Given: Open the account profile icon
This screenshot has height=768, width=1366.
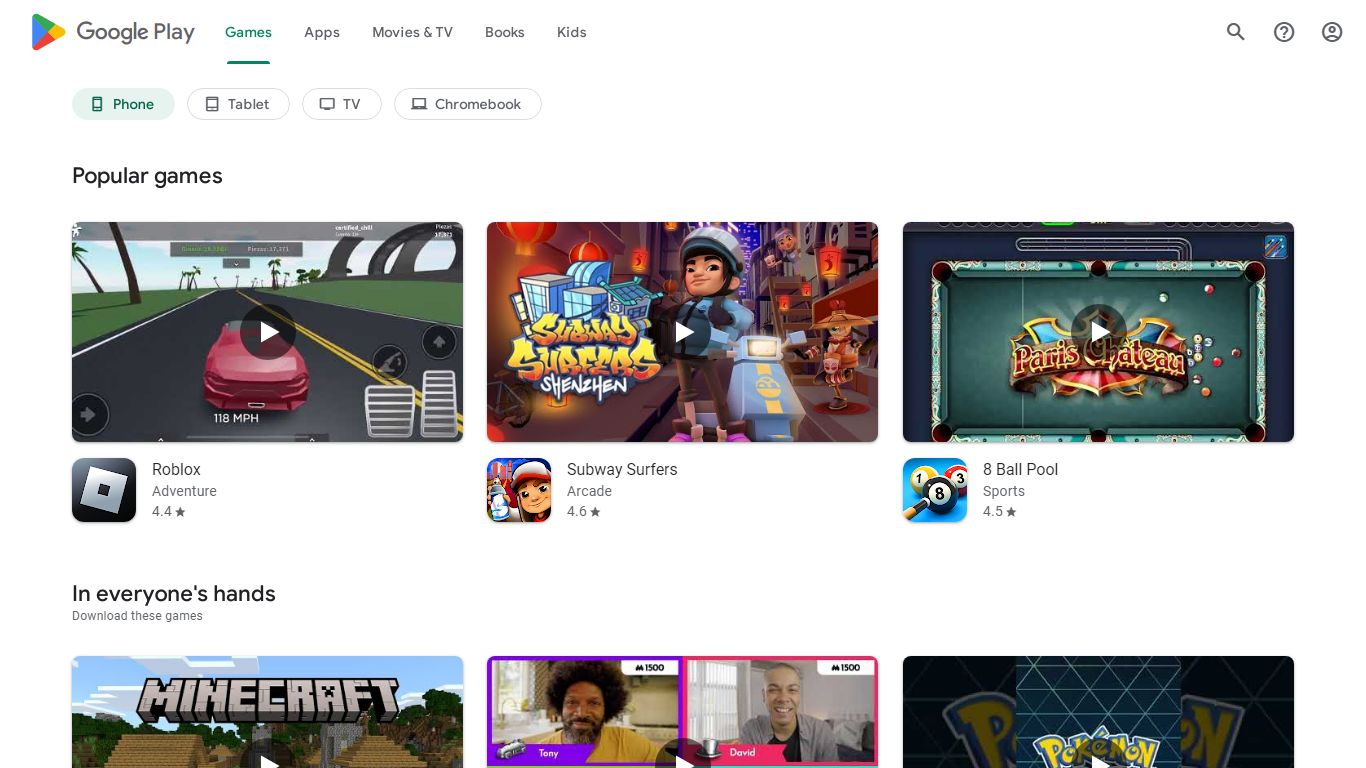Looking at the screenshot, I should (x=1332, y=32).
